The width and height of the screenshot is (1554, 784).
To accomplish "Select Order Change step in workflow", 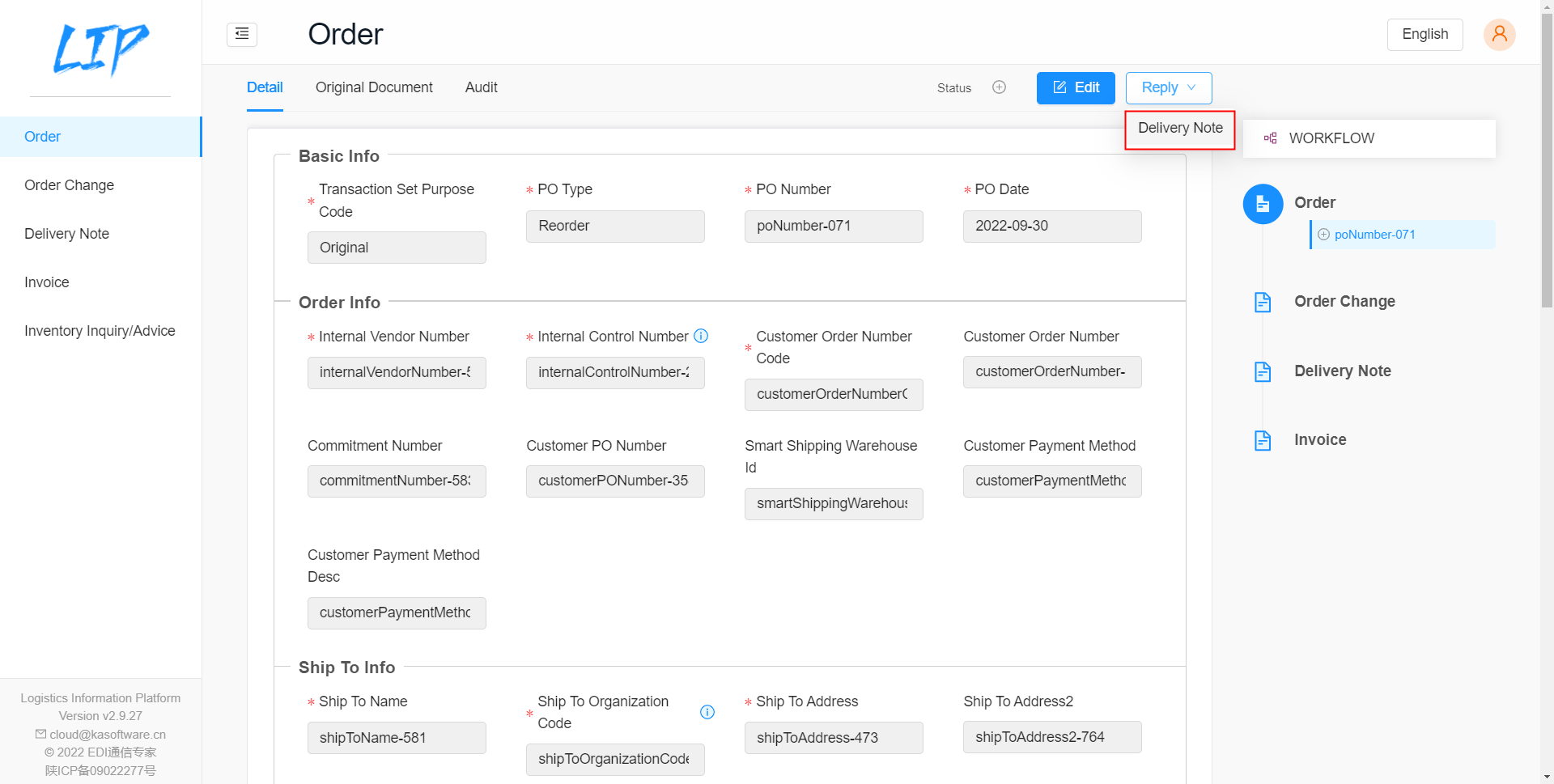I will (1344, 302).
